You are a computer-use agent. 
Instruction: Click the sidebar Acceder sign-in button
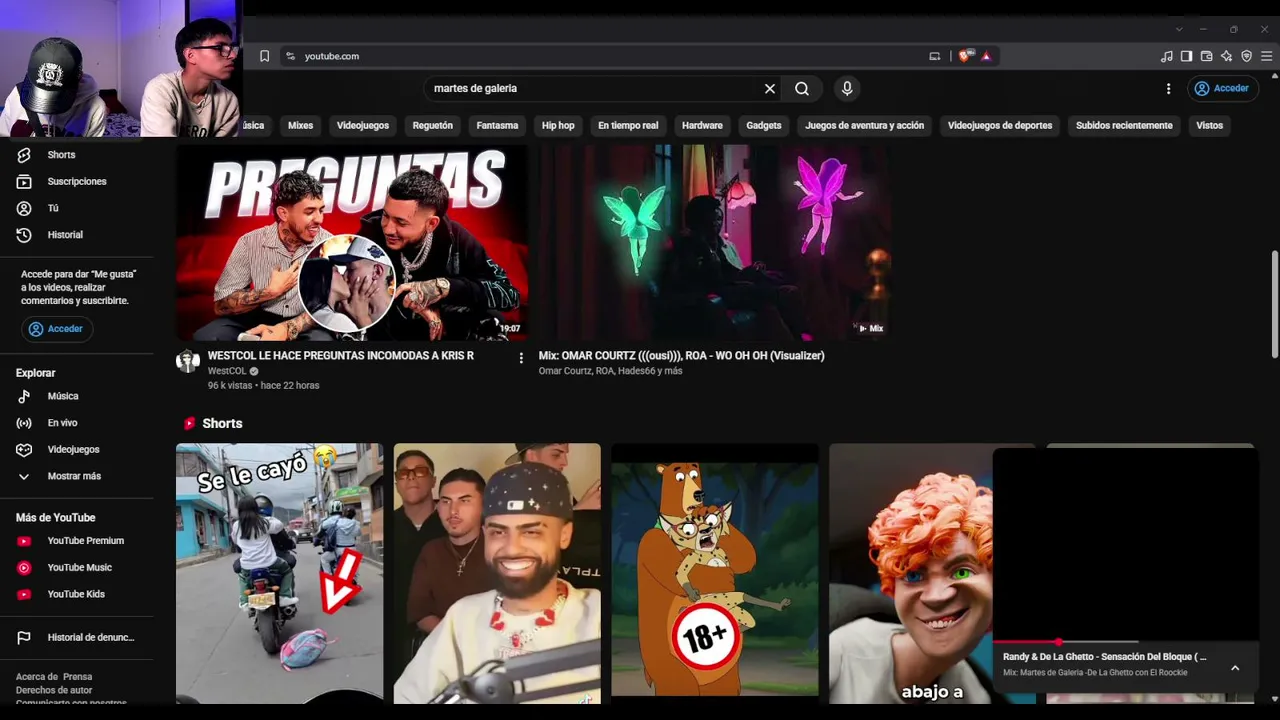click(57, 329)
